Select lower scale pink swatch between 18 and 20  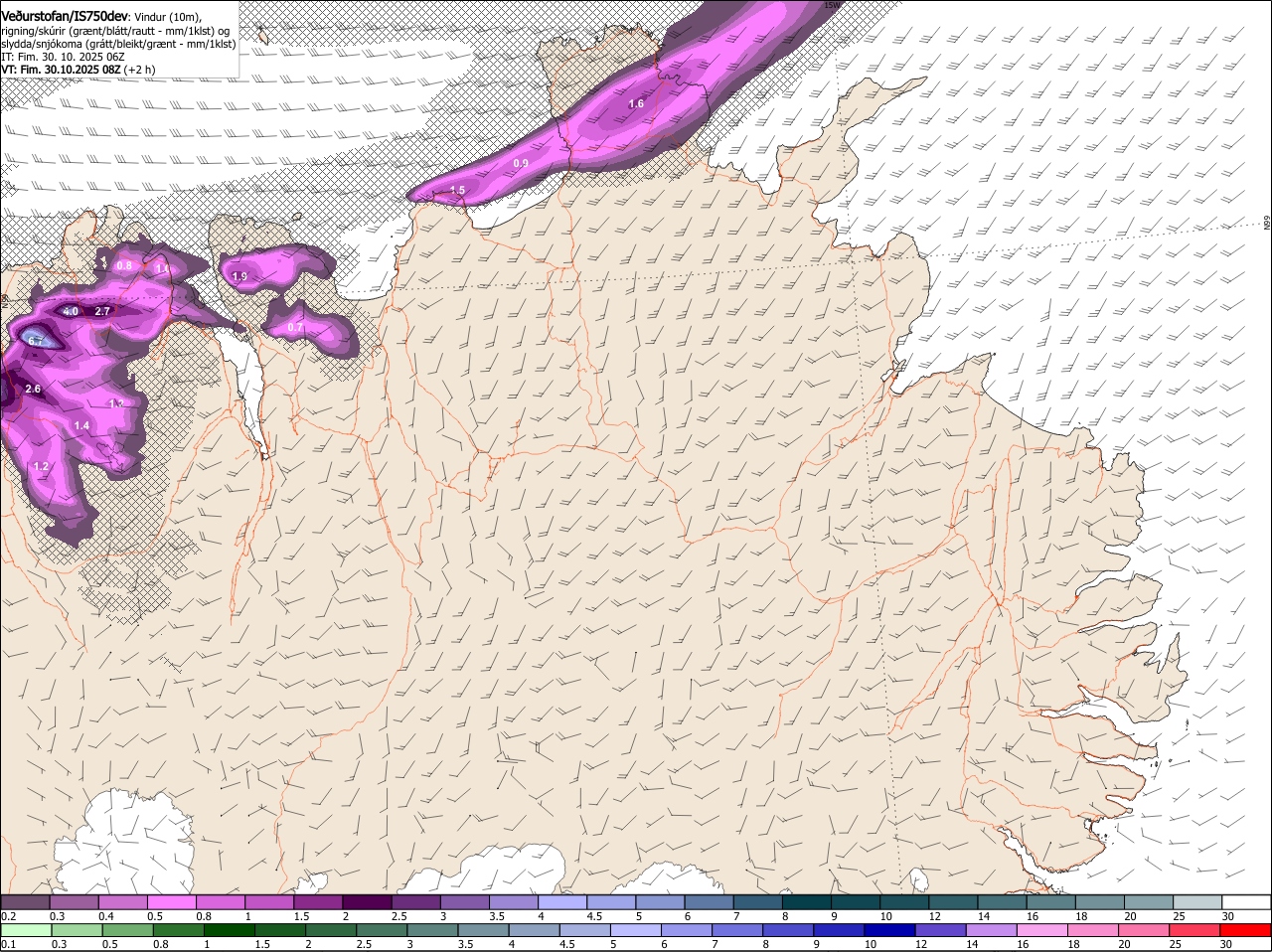[1092, 930]
